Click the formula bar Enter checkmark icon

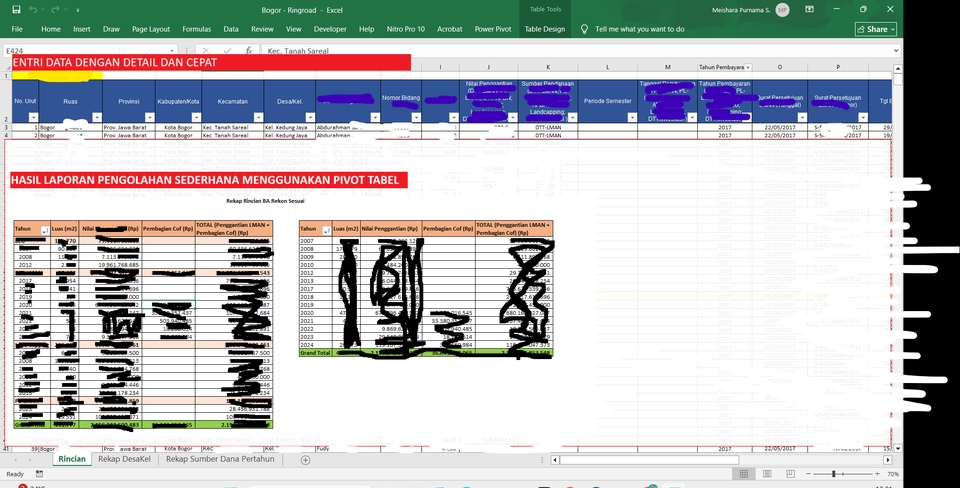click(227, 51)
